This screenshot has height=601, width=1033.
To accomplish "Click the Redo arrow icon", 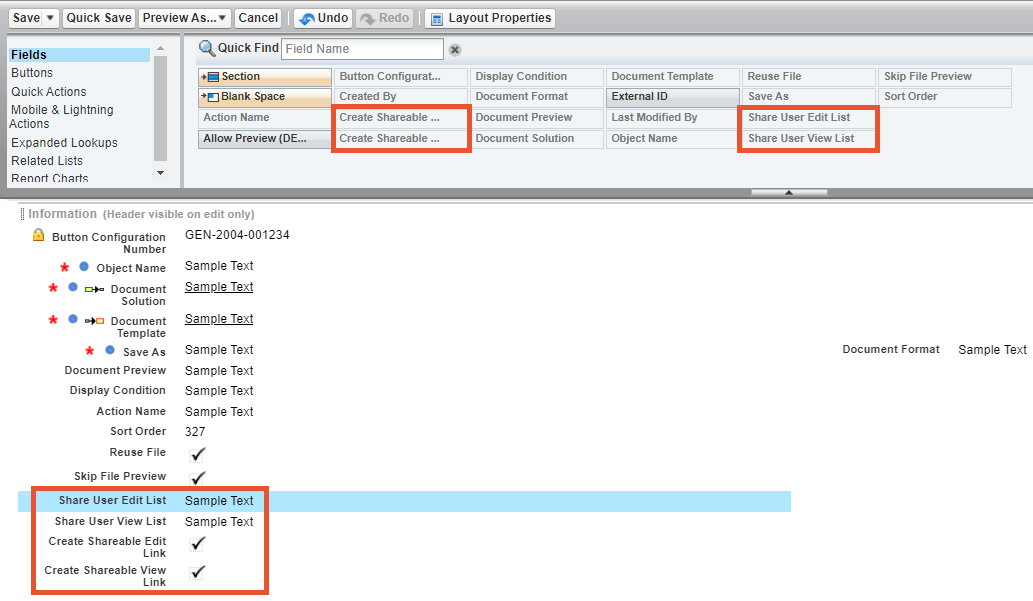I will [367, 18].
